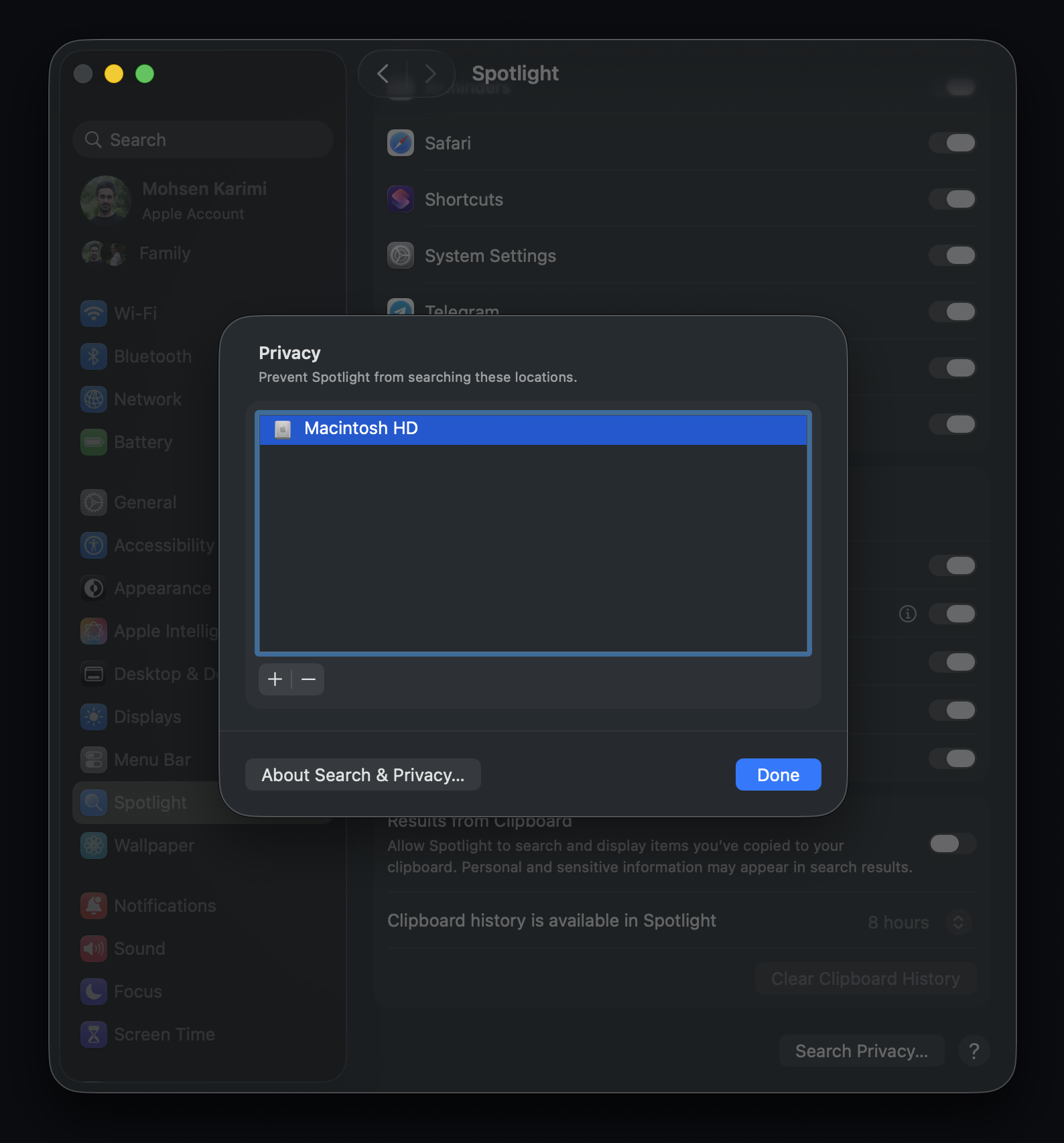This screenshot has height=1143, width=1064.
Task: Click the System Settings app icon in the list
Action: coord(401,255)
